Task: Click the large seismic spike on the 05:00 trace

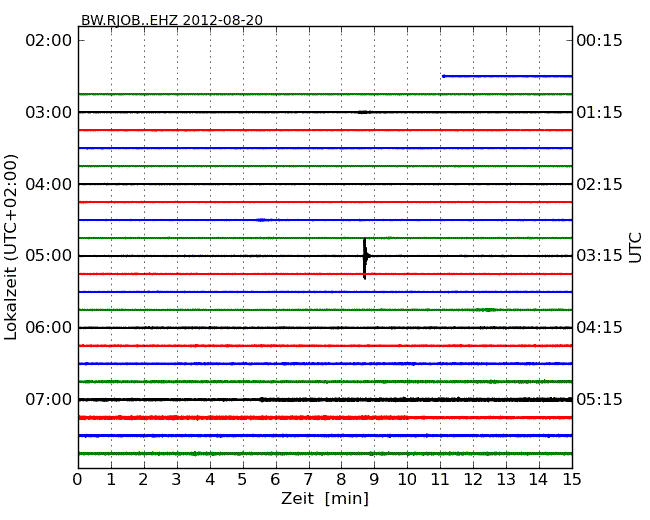Action: [365, 258]
